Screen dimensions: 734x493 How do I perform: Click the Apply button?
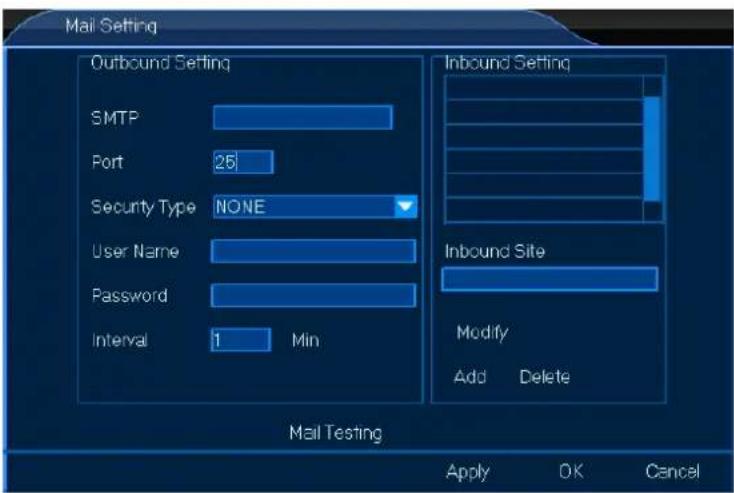click(468, 472)
